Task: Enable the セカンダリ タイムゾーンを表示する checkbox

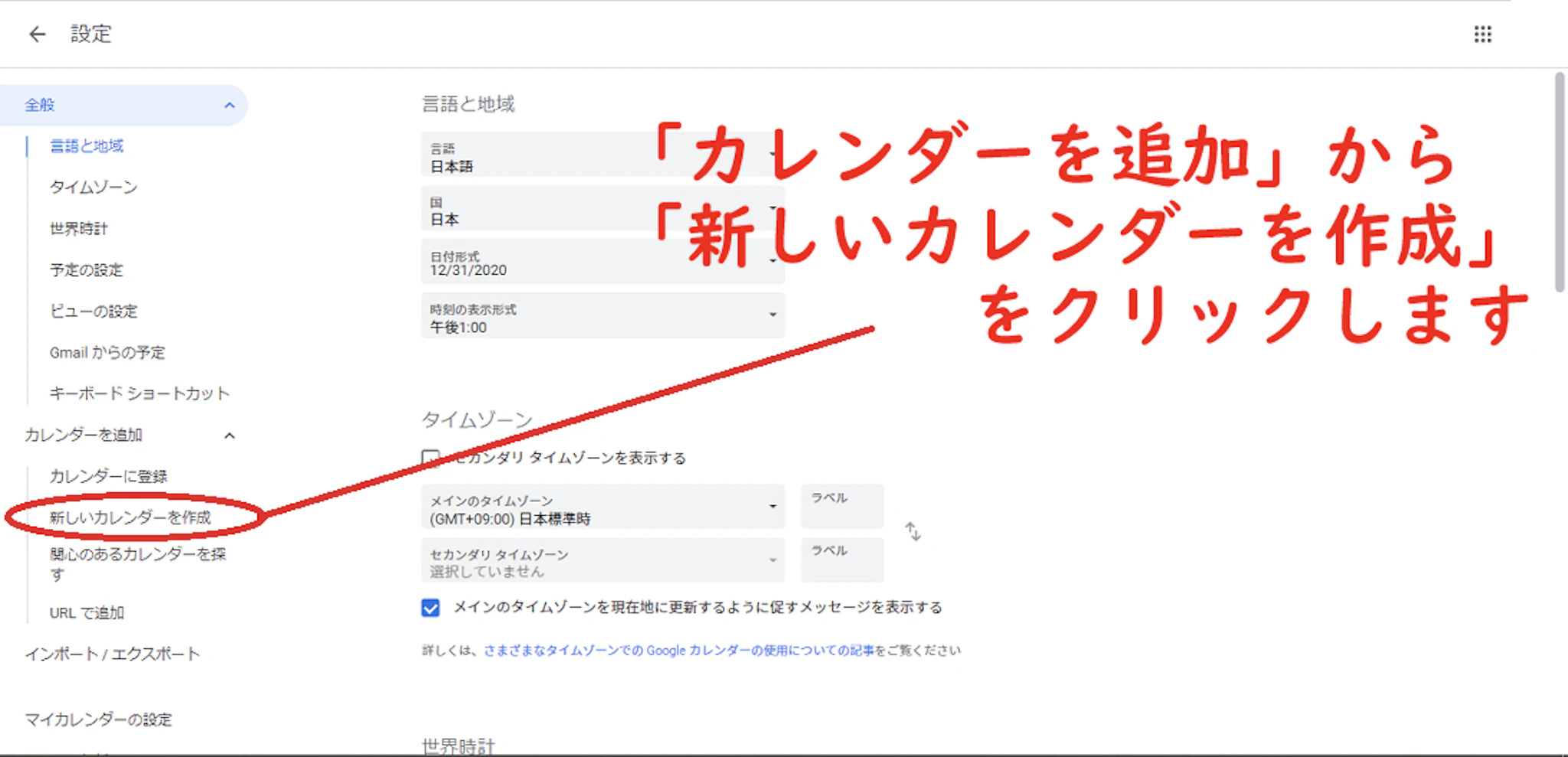Action: [430, 455]
